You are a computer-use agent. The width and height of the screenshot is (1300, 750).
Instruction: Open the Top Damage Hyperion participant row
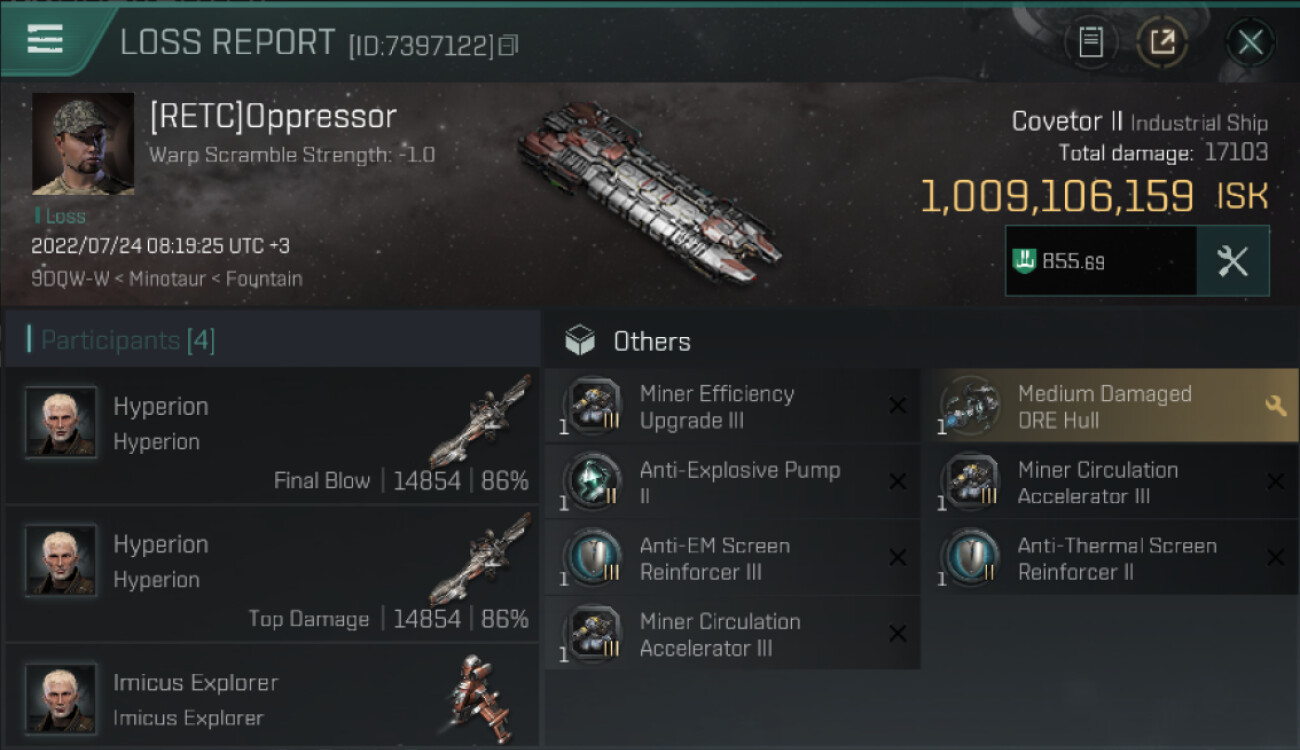(272, 573)
